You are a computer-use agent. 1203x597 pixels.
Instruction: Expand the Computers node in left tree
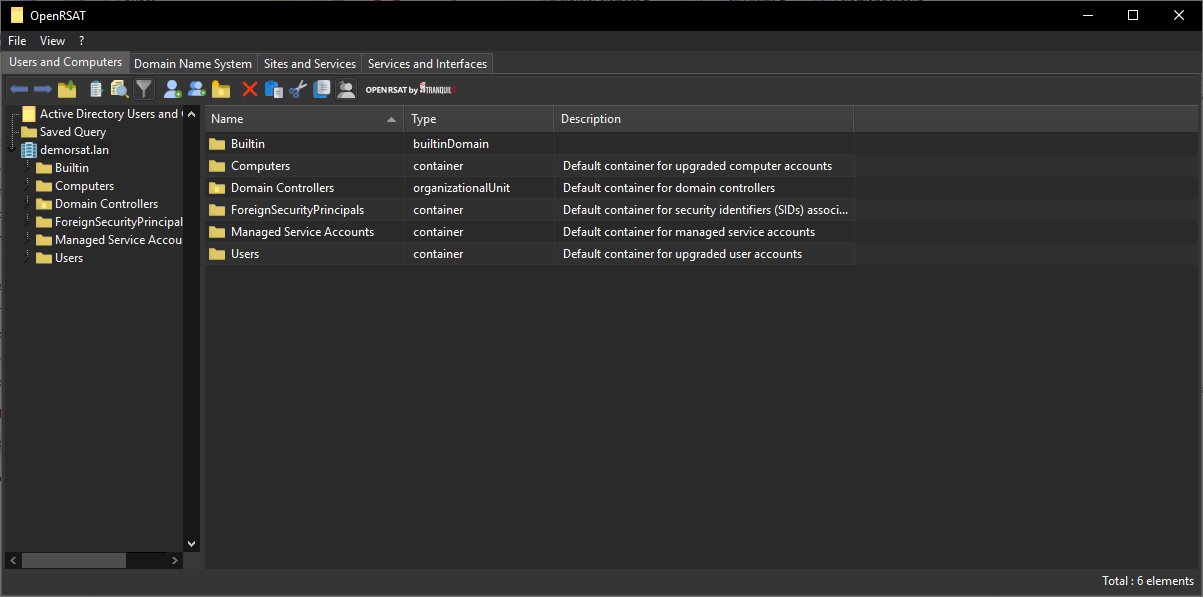[x=28, y=186]
